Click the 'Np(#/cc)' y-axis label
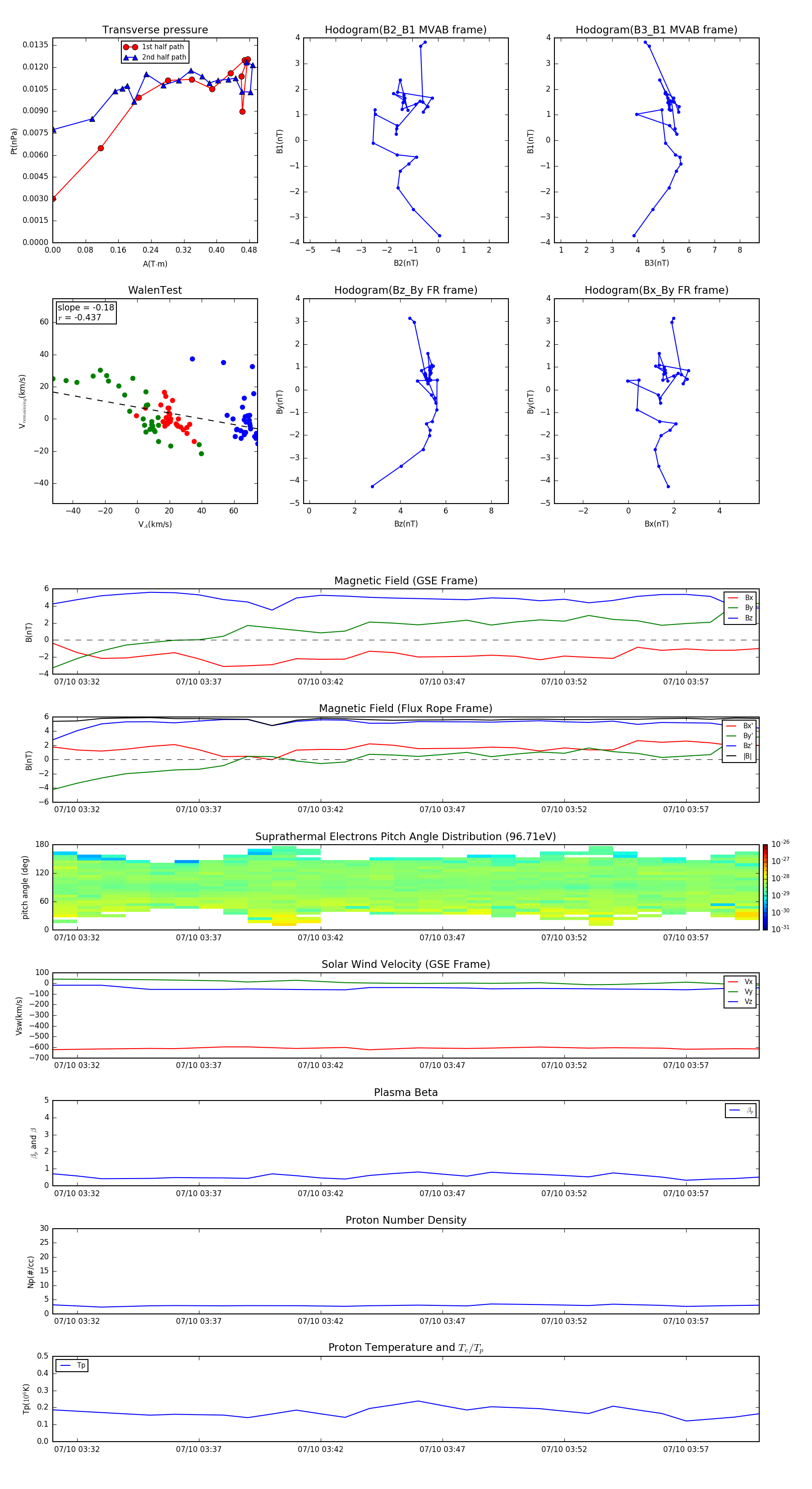 (x=31, y=1272)
